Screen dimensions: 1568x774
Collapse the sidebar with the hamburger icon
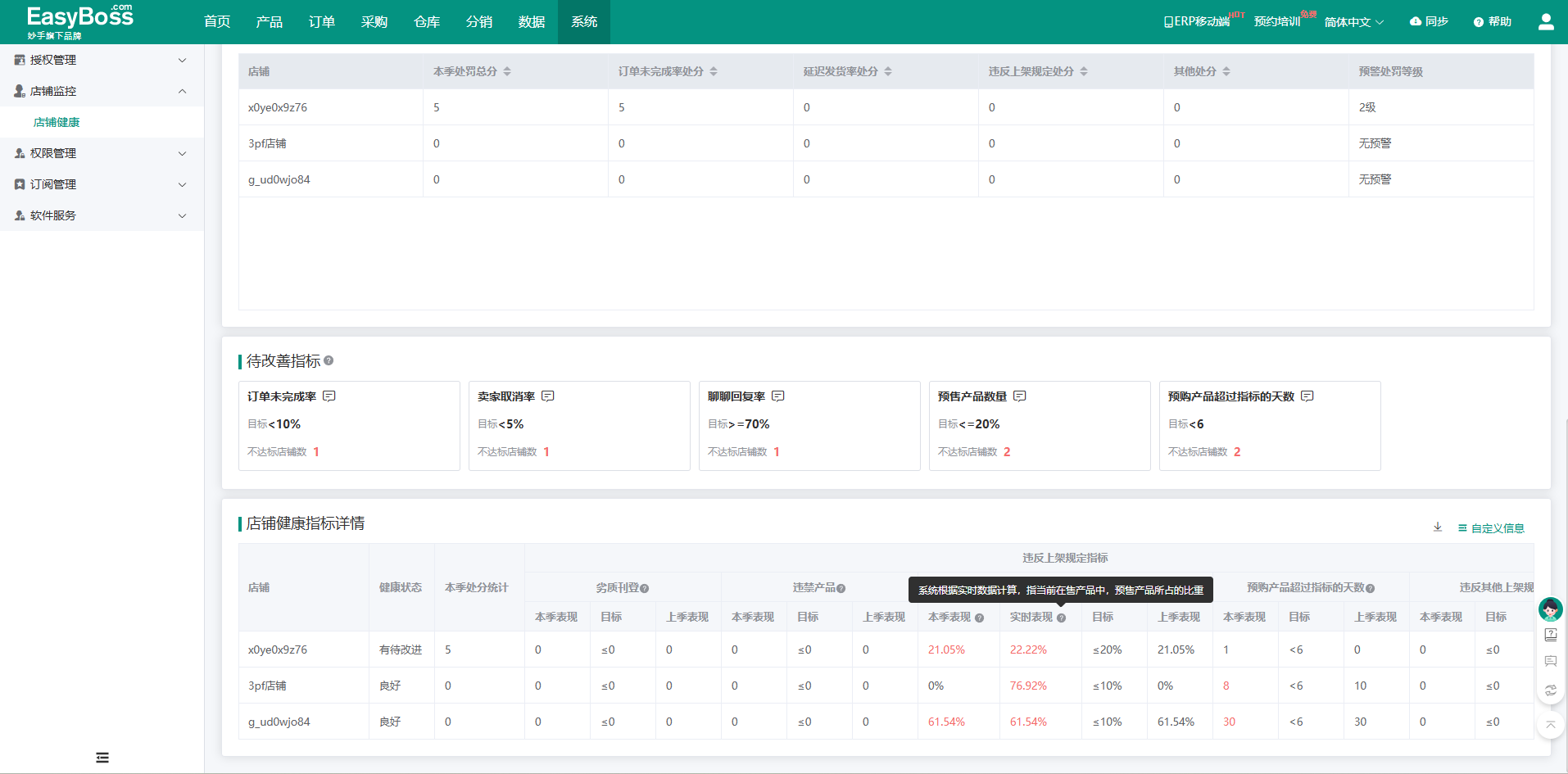click(x=102, y=758)
